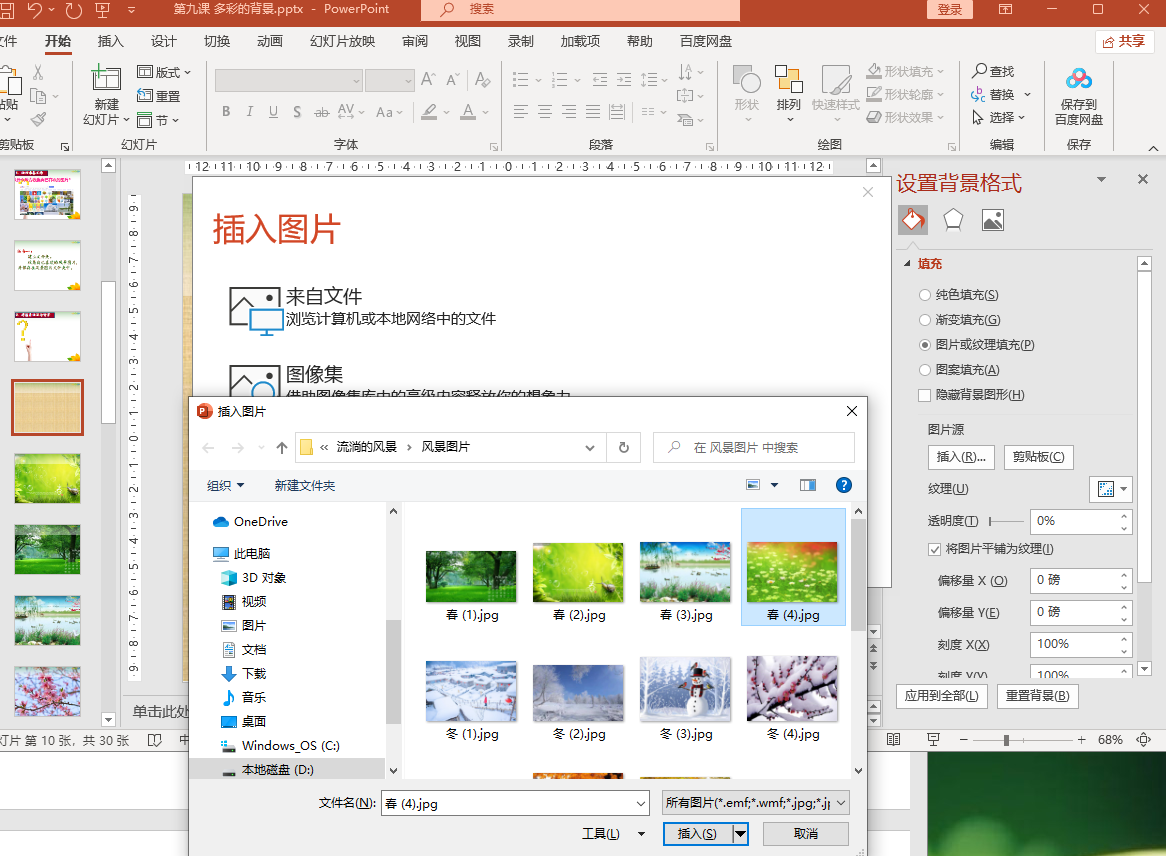Select the paint bucket fill icon in 设置背景格式
Screen dimensions: 1166x856
912,220
